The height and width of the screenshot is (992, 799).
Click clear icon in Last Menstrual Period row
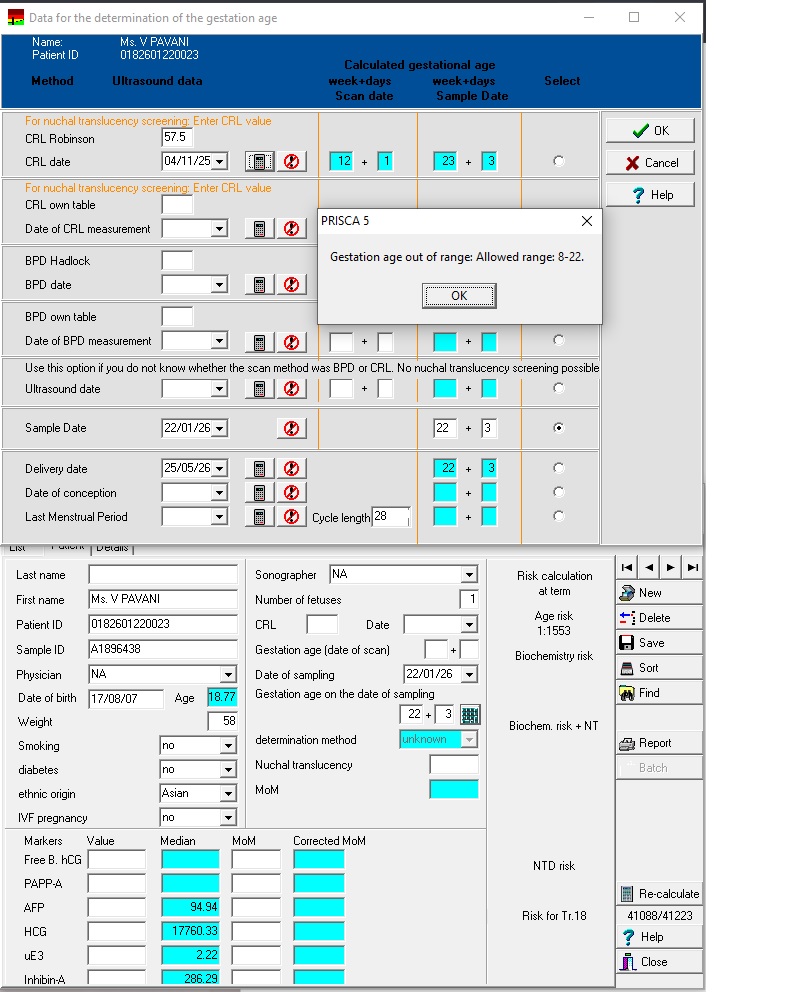point(290,517)
